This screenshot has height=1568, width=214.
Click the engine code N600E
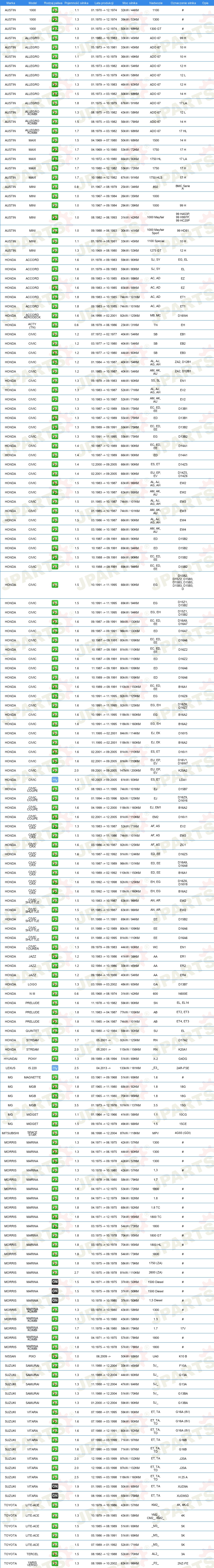[183, 993]
